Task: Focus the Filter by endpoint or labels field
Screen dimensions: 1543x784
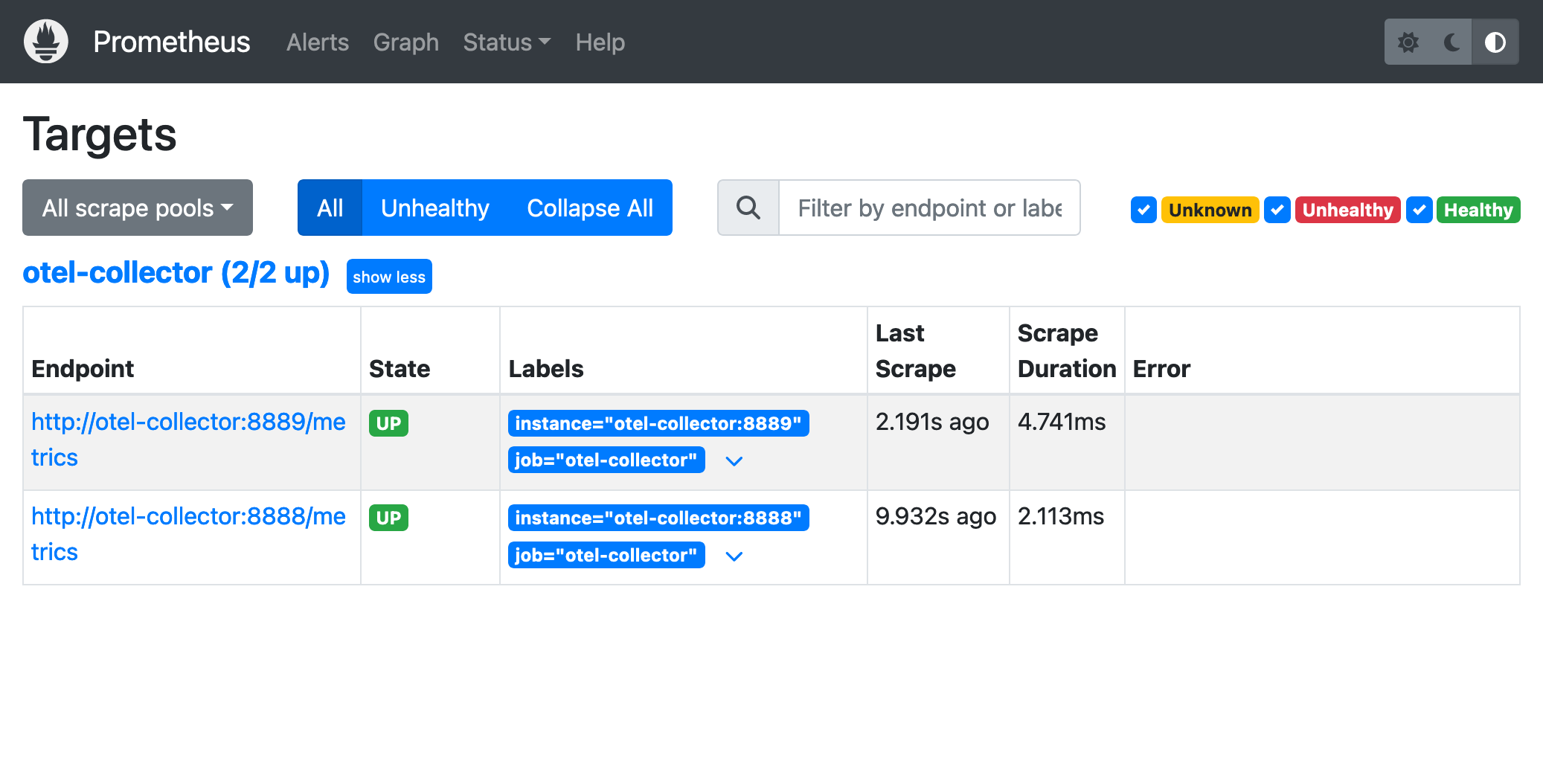Action: point(929,208)
